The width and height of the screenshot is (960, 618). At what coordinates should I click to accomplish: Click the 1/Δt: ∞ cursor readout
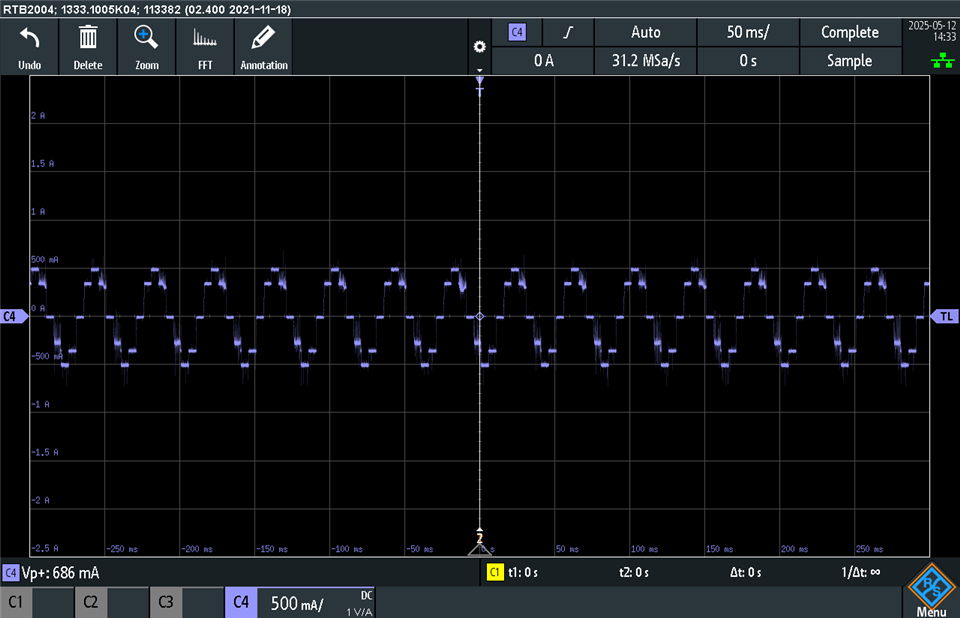(861, 573)
